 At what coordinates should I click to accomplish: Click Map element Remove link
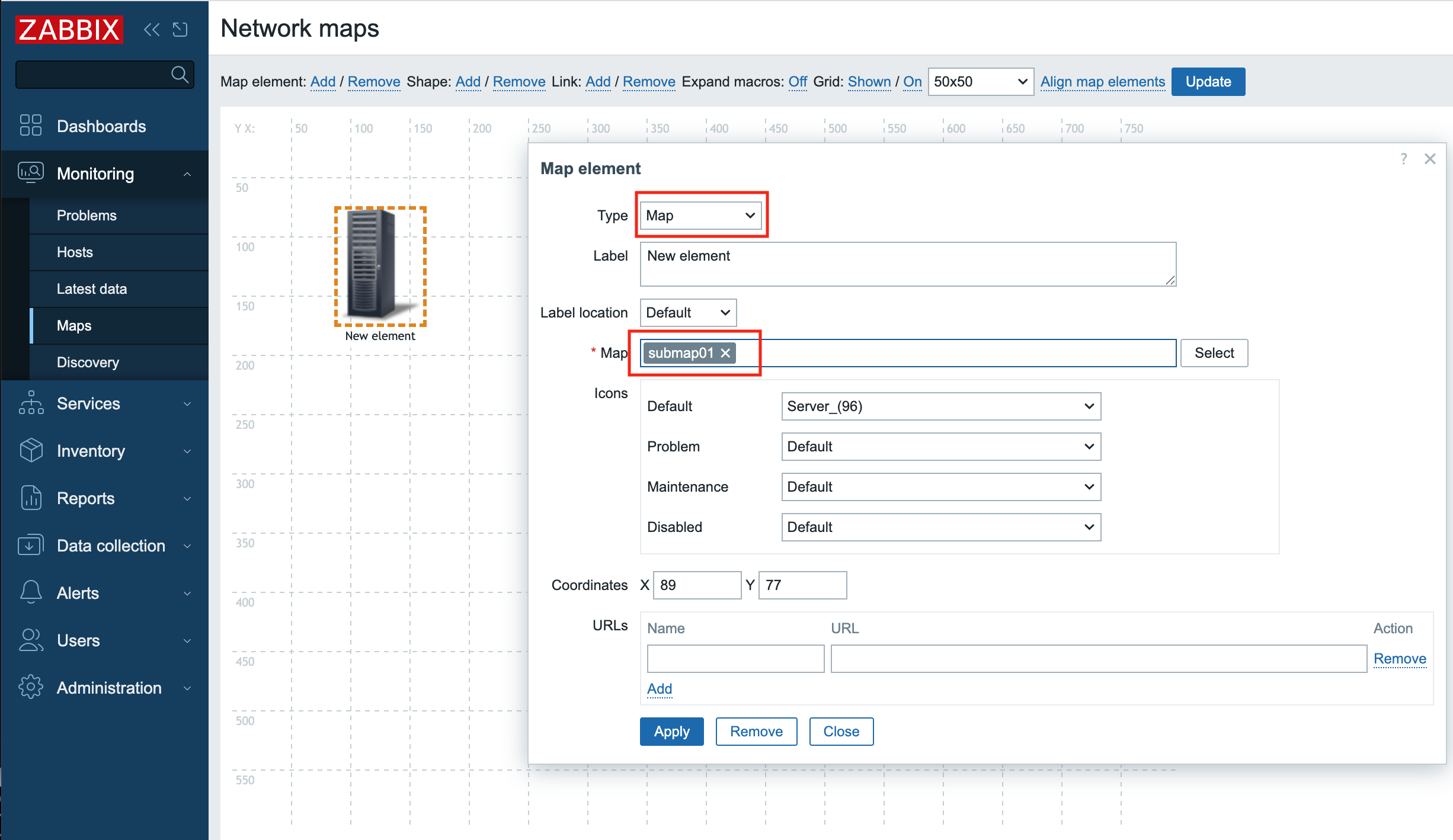[x=374, y=82]
